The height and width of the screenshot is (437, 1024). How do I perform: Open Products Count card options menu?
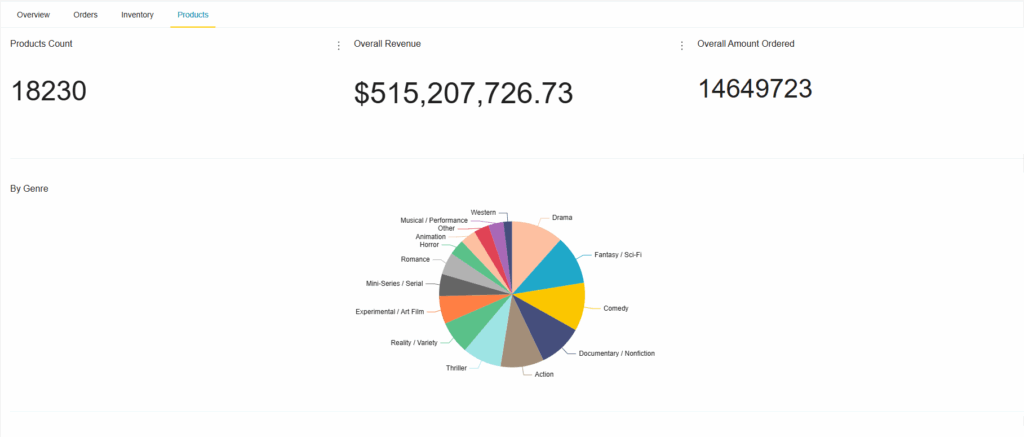[339, 45]
